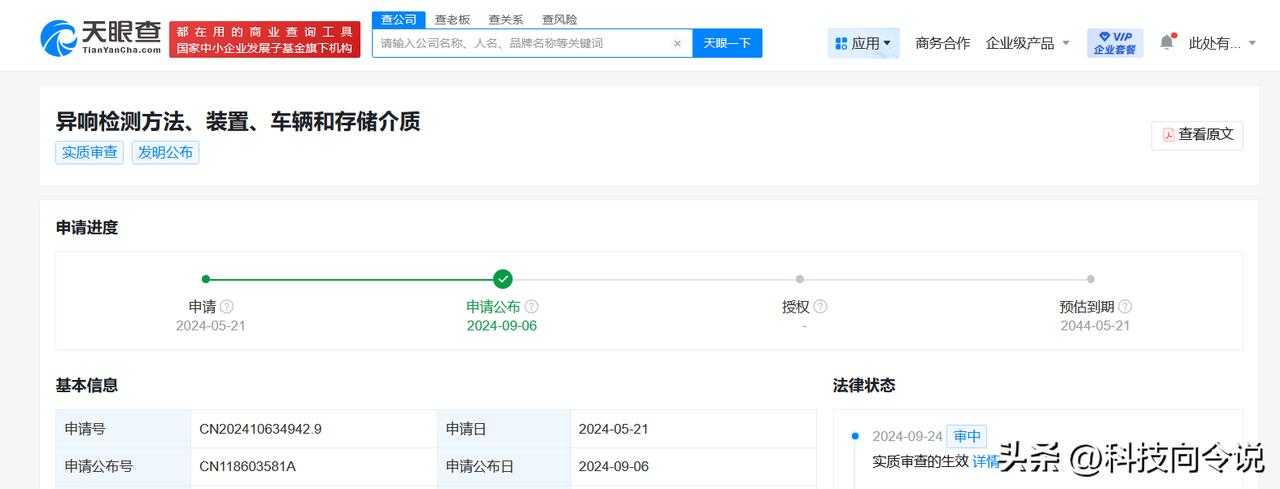1280x489 pixels.
Task: Click the green checkmark progress node
Action: coord(503,279)
